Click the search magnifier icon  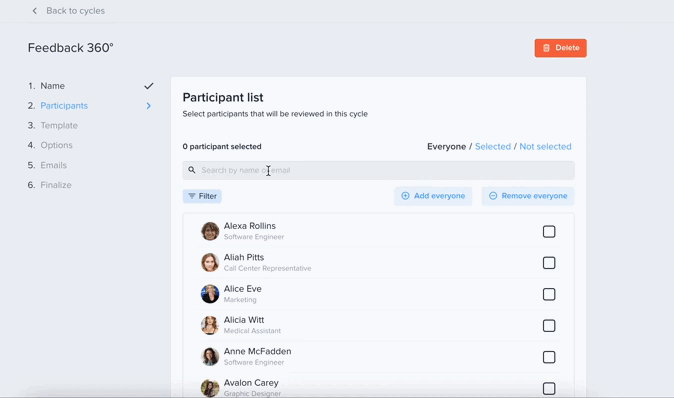(192, 170)
